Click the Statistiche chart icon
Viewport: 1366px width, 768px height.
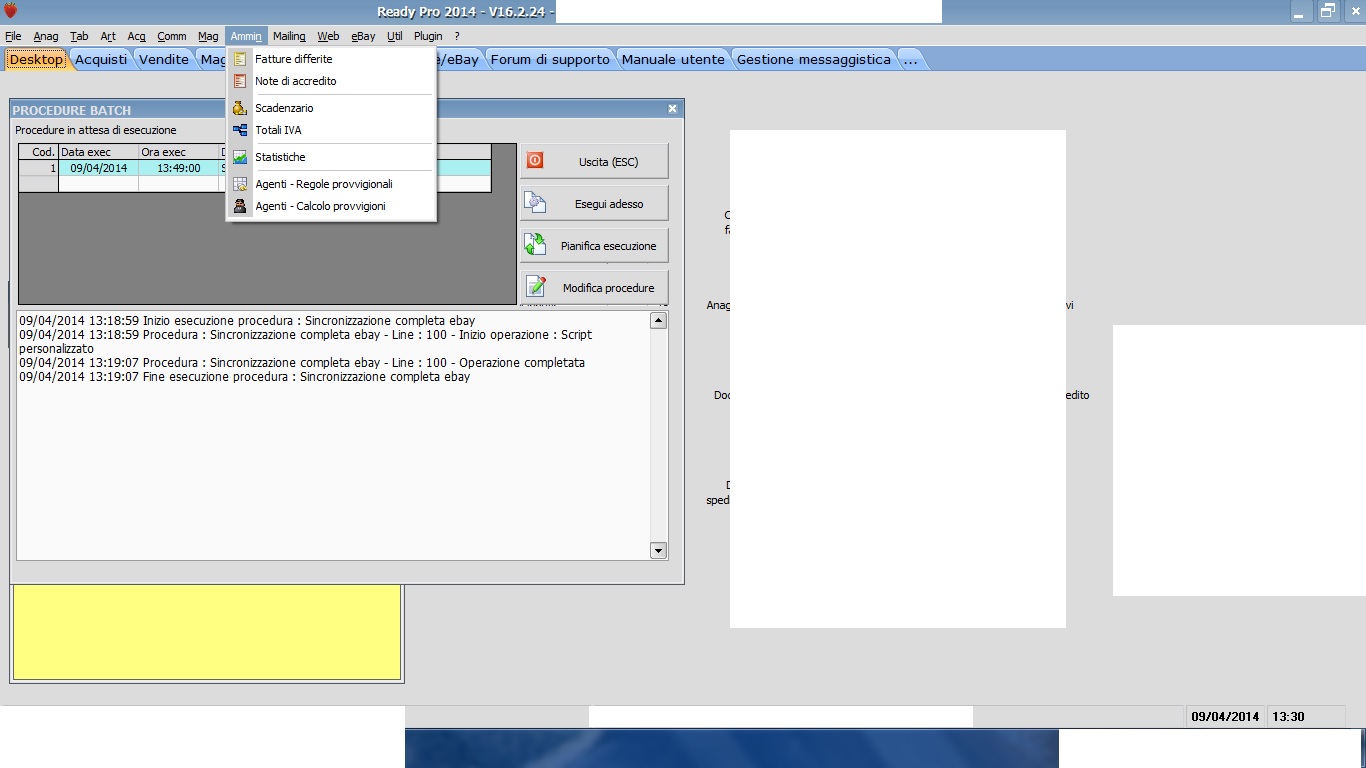(239, 157)
